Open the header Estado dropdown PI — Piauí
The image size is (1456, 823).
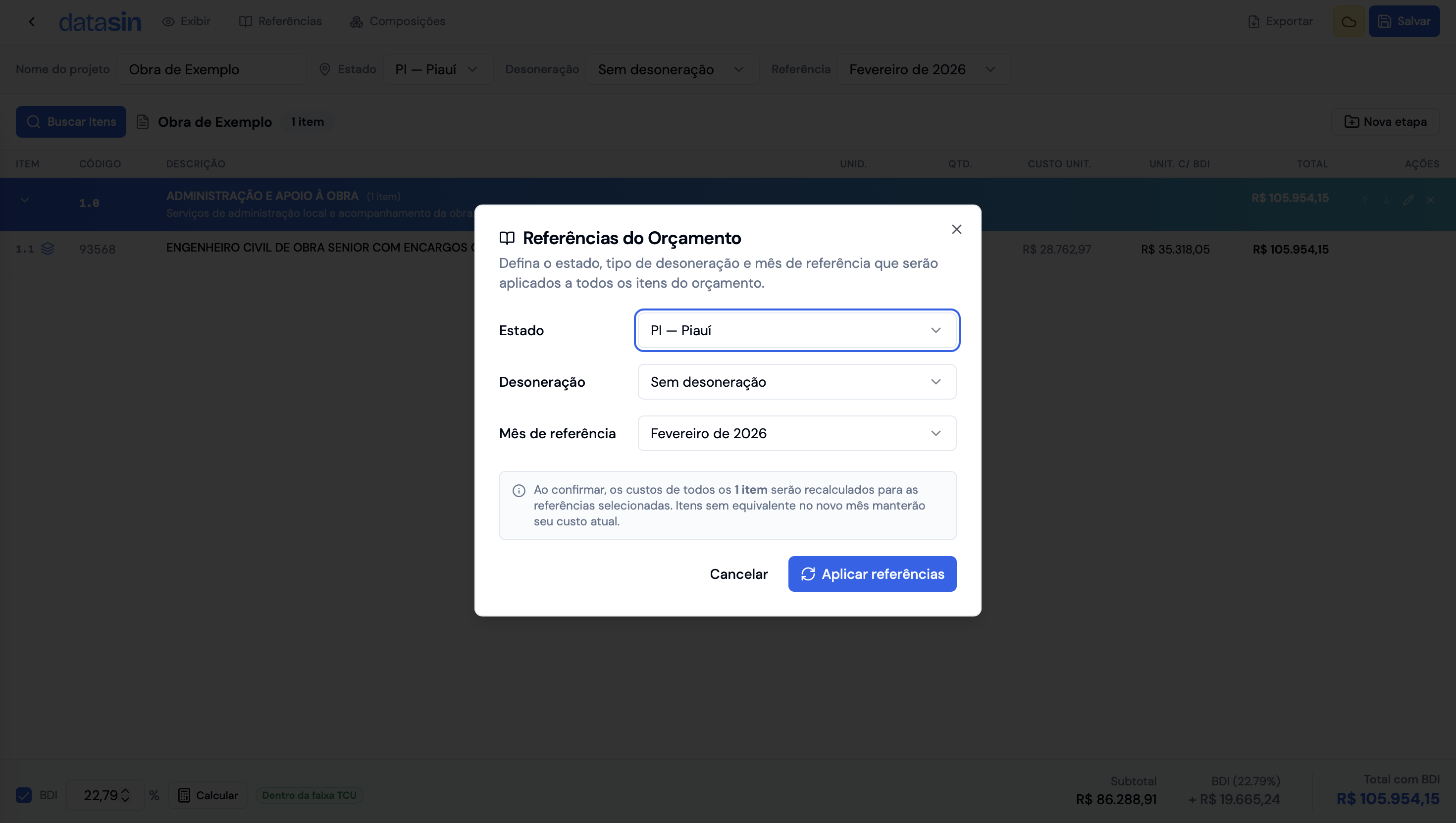pos(438,69)
